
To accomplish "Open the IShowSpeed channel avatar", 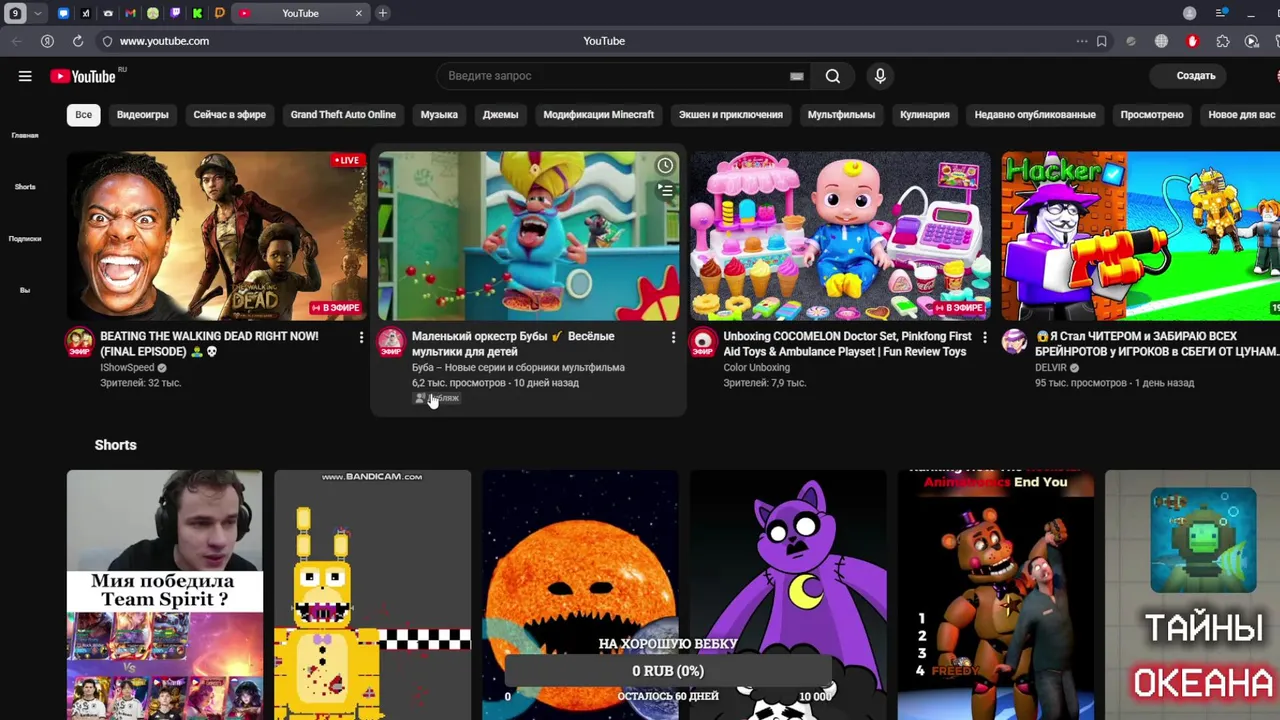I will pos(79,342).
